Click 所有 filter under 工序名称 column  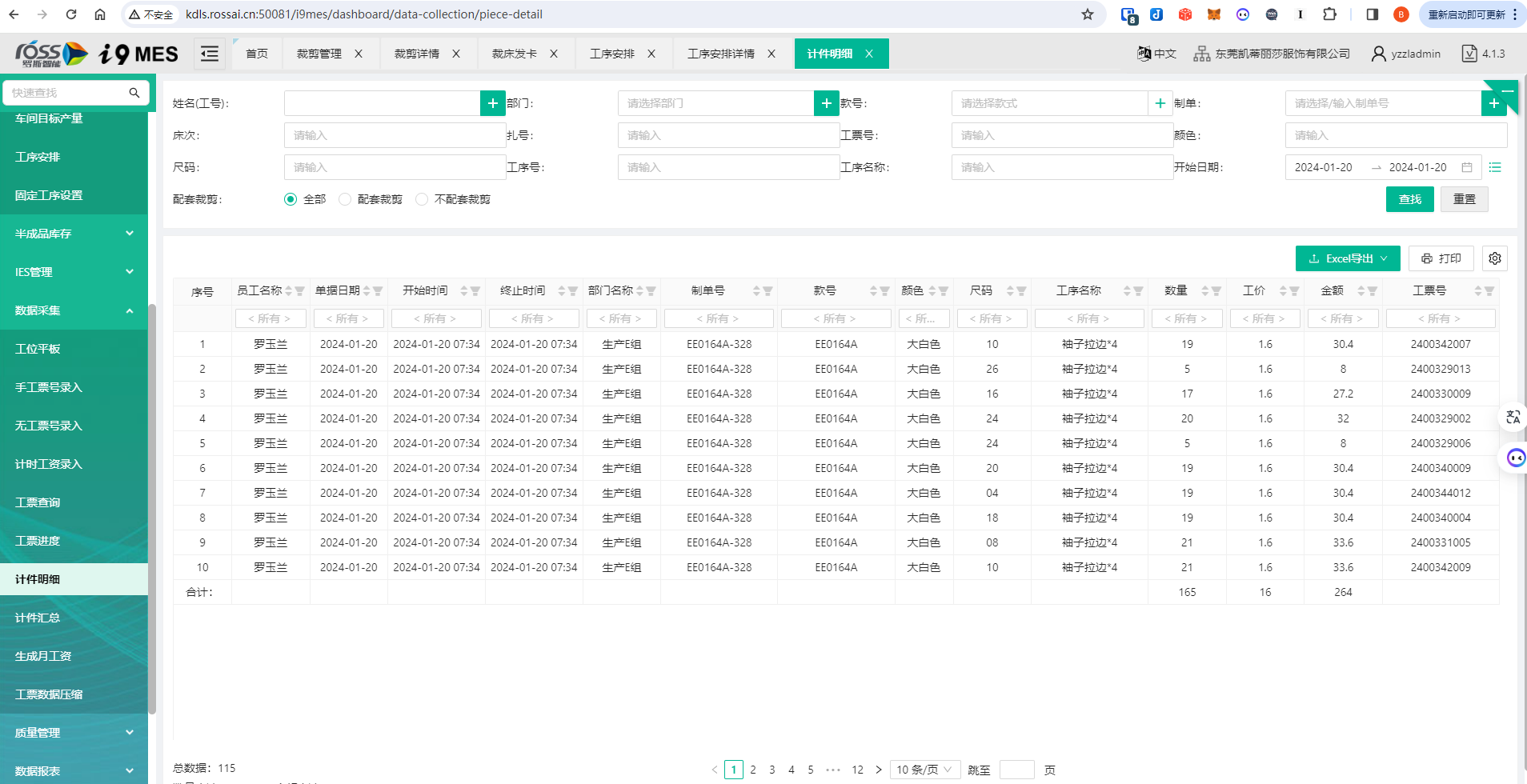pos(1089,318)
